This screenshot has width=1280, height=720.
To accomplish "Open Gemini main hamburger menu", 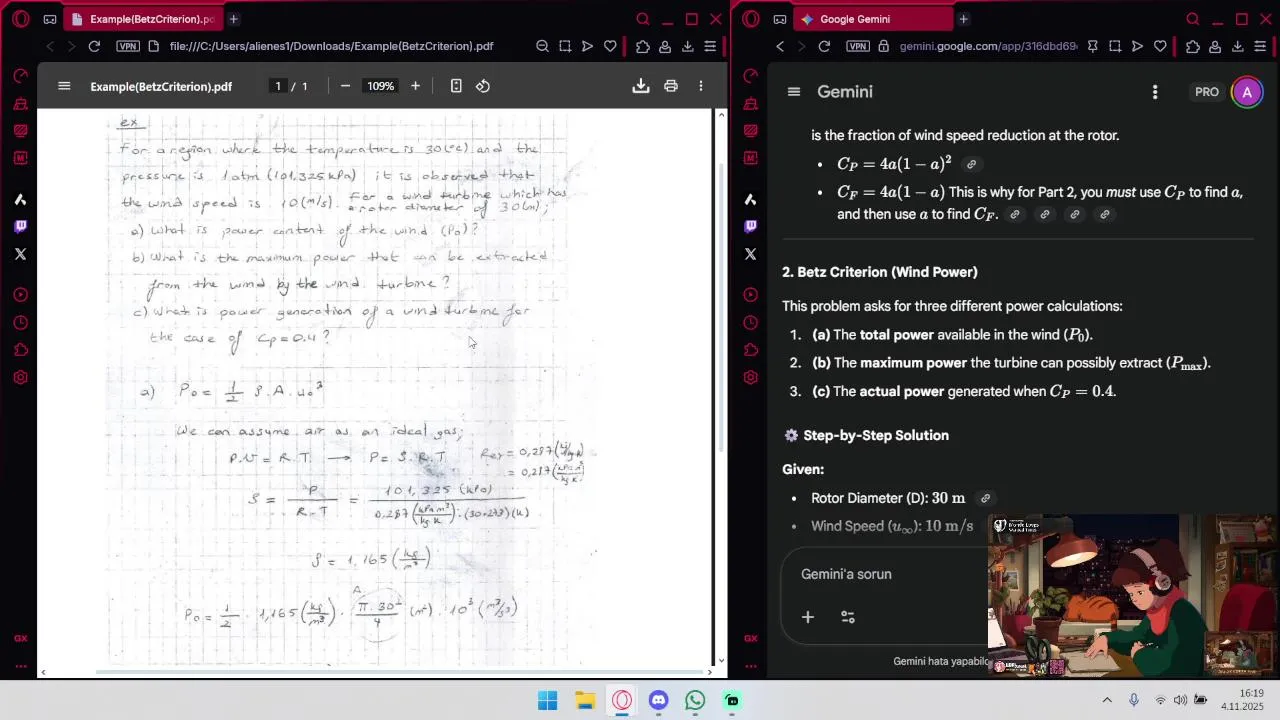I will (x=794, y=92).
